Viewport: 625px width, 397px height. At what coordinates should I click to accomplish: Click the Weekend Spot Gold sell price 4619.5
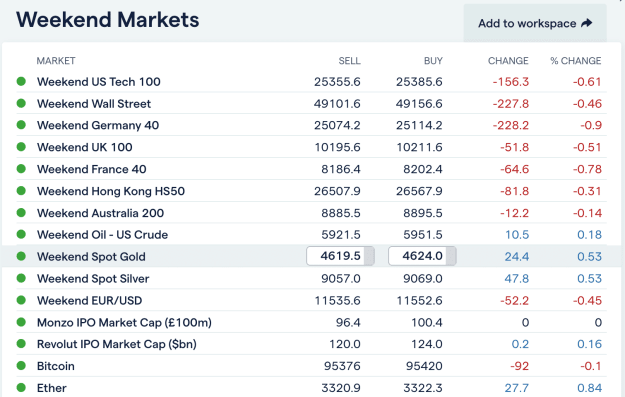(x=340, y=256)
